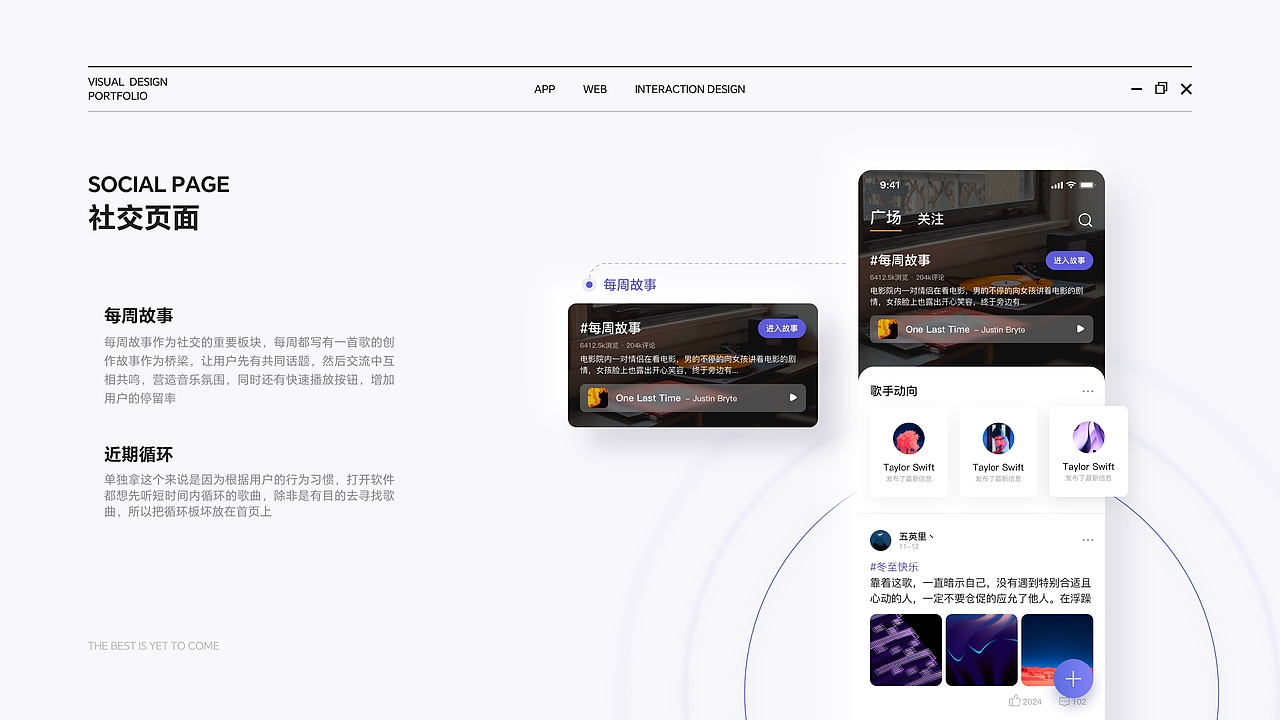
Task: Click the #每周故事 title in enlarged card
Action: click(x=611, y=328)
